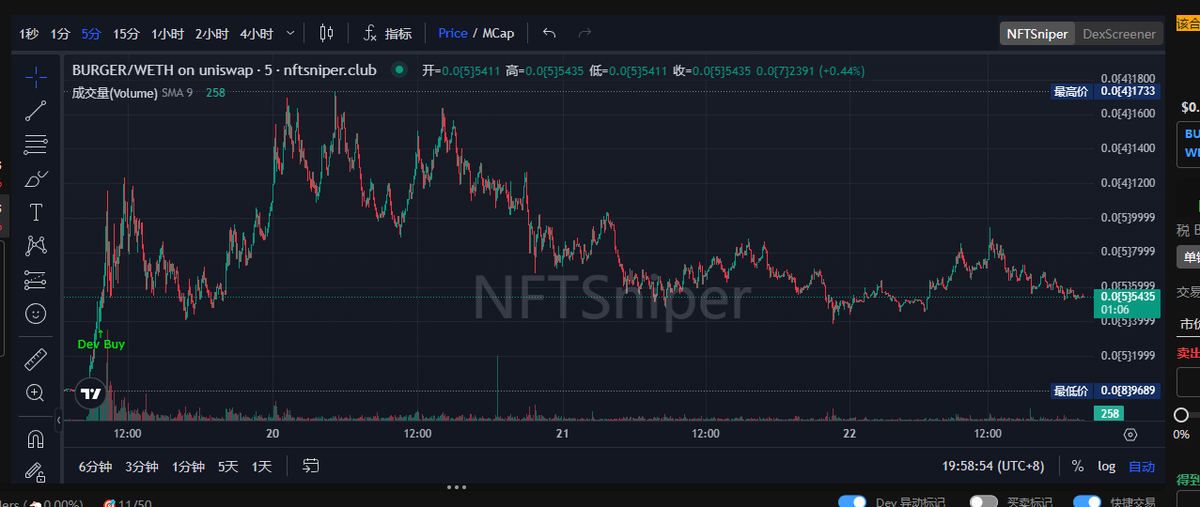Image resolution: width=1200 pixels, height=507 pixels.
Task: Select the 5分 timeframe
Action: 91,34
